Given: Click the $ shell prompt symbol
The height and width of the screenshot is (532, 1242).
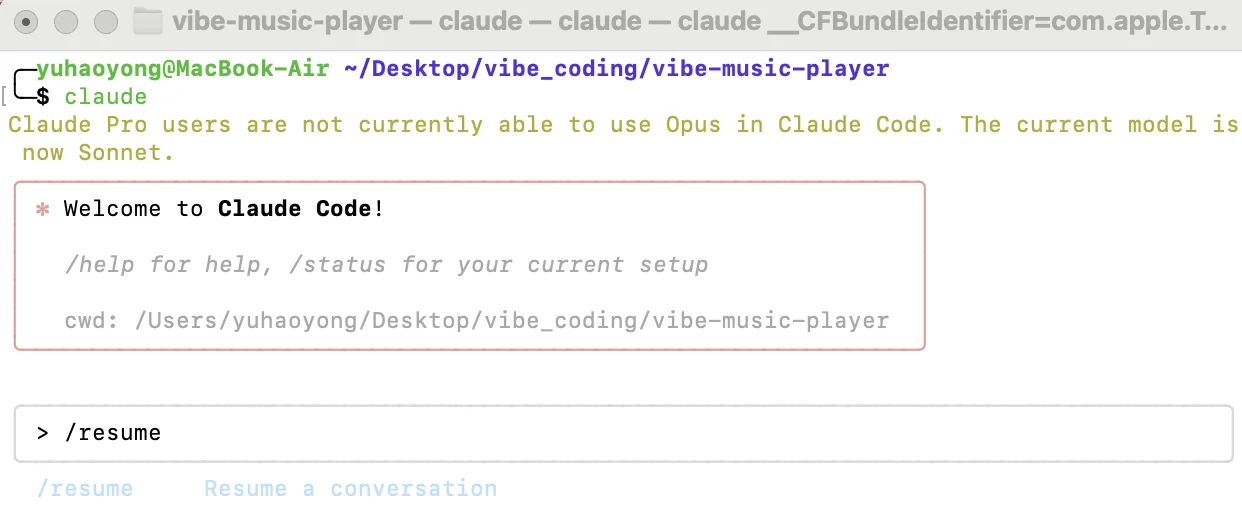Looking at the screenshot, I should [43, 97].
